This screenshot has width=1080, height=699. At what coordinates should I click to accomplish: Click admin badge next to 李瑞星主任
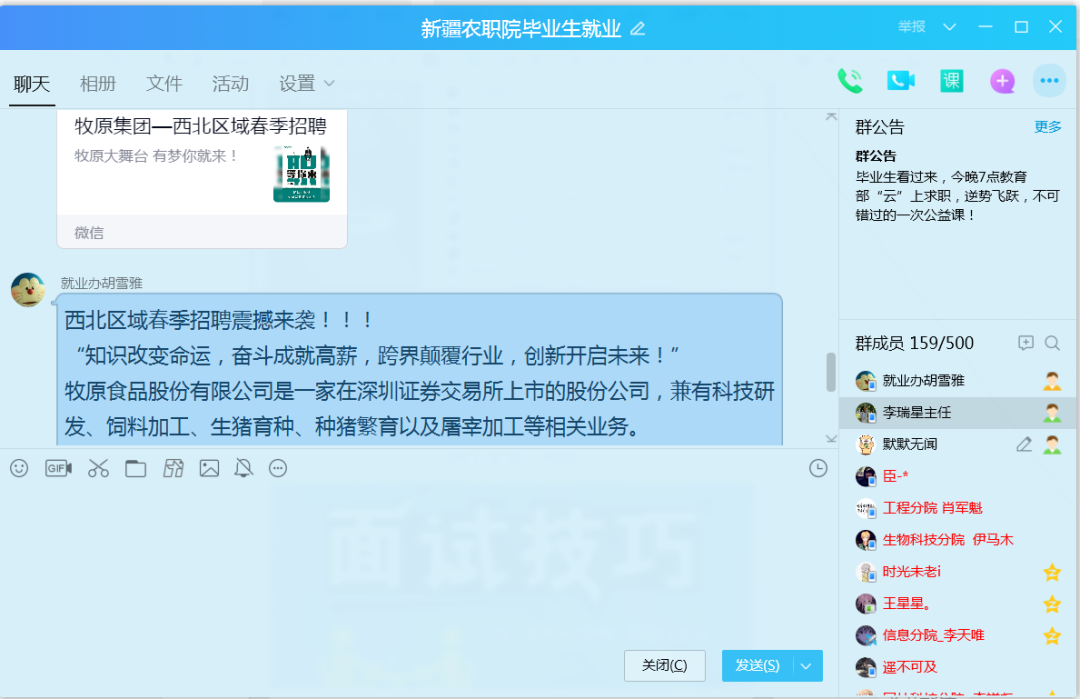1052,413
